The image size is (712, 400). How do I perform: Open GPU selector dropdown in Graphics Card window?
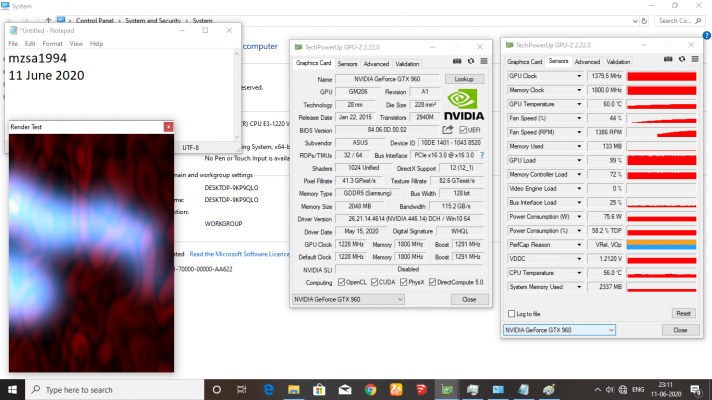pos(348,300)
